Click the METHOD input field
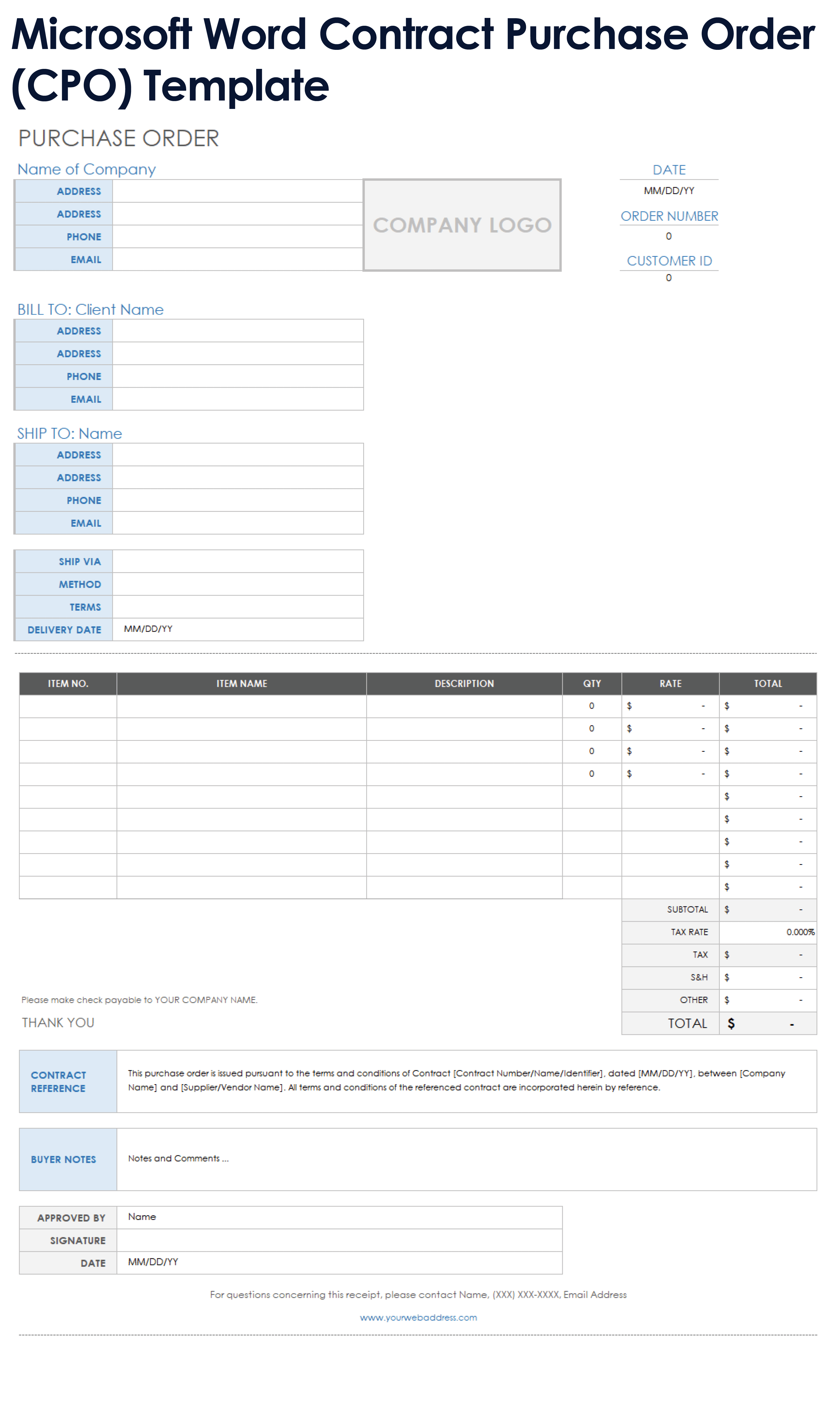Screen dimensions: 840x1428 (x=238, y=584)
